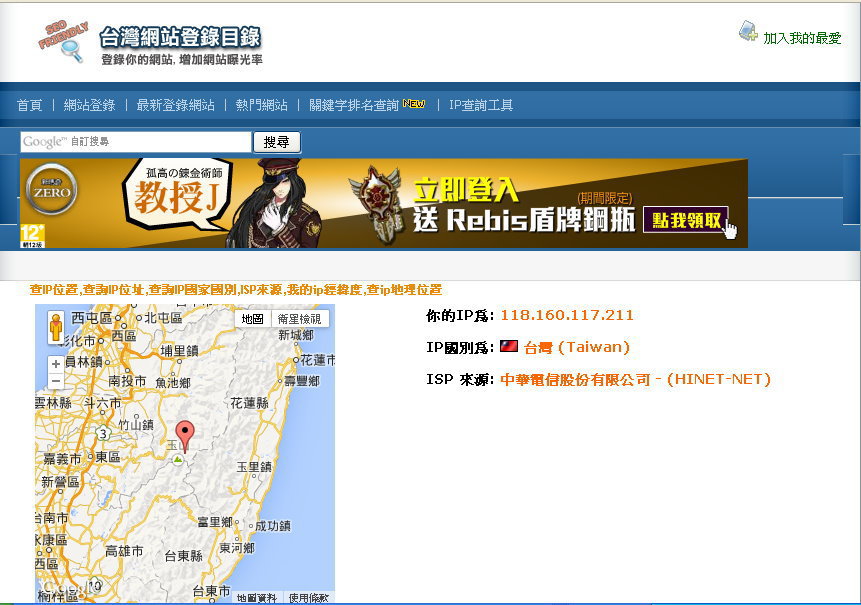861x605 pixels.
Task: Click the 點我領取 banner button
Action: tap(686, 220)
